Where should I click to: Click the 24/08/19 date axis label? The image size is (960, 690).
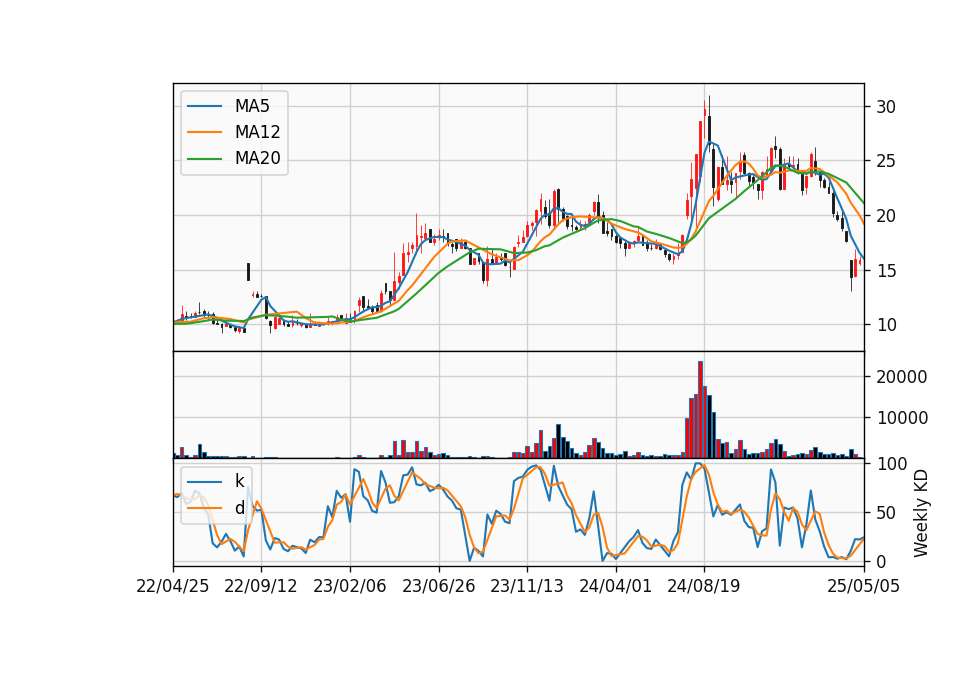[703, 586]
